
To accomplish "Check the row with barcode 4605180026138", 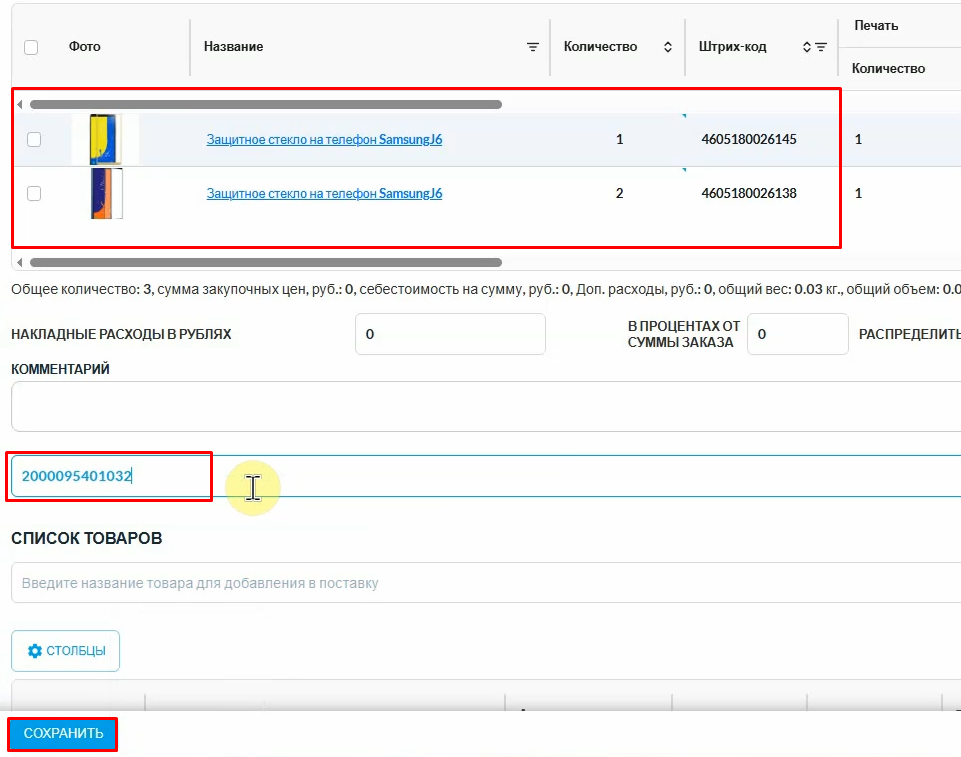I will click(x=34, y=194).
